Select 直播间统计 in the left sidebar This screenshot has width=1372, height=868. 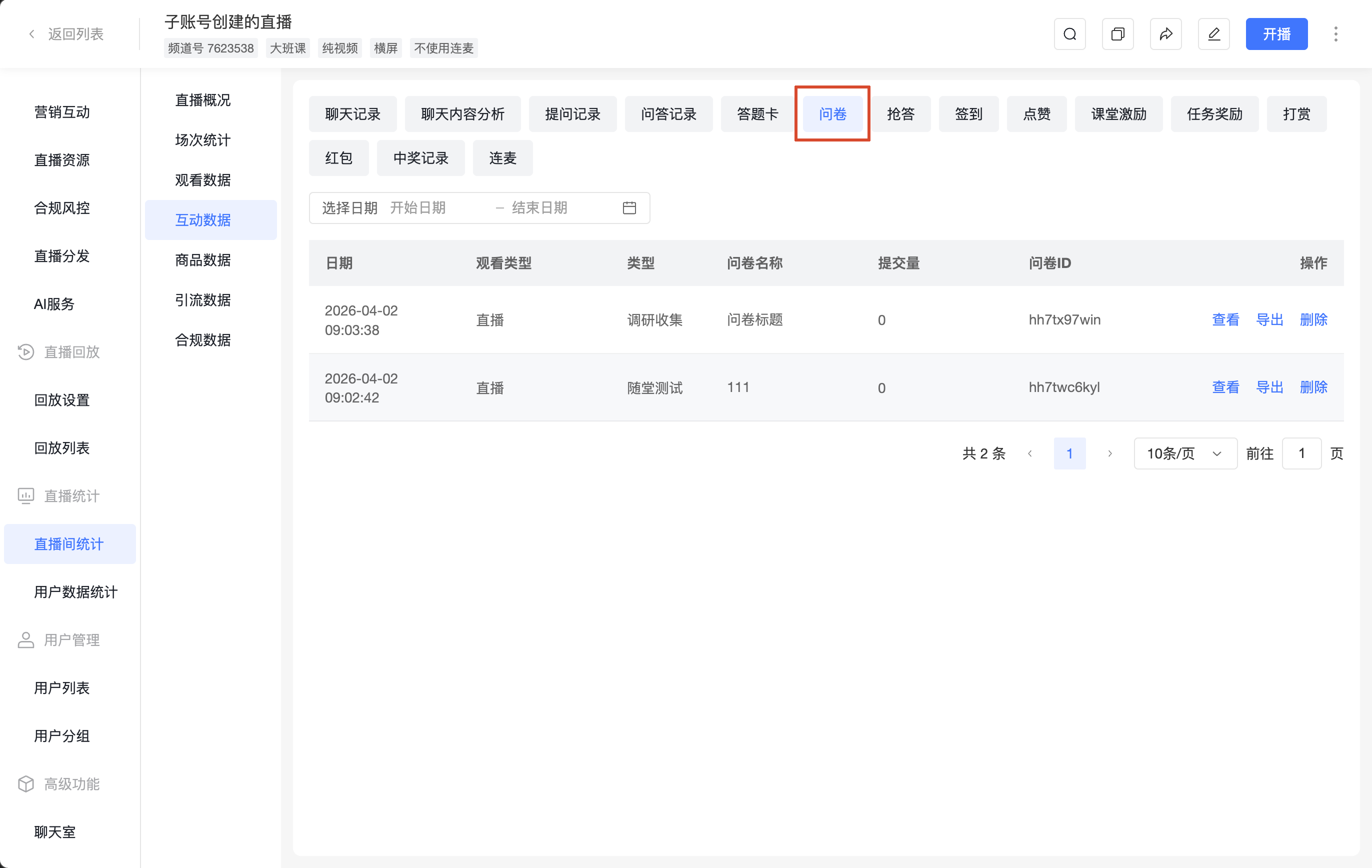pos(69,544)
